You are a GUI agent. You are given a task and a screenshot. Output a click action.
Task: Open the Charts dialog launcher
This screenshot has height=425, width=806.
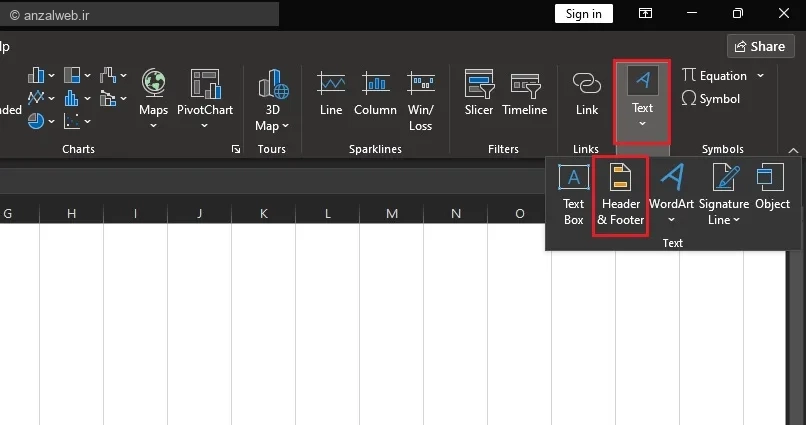pos(236,149)
